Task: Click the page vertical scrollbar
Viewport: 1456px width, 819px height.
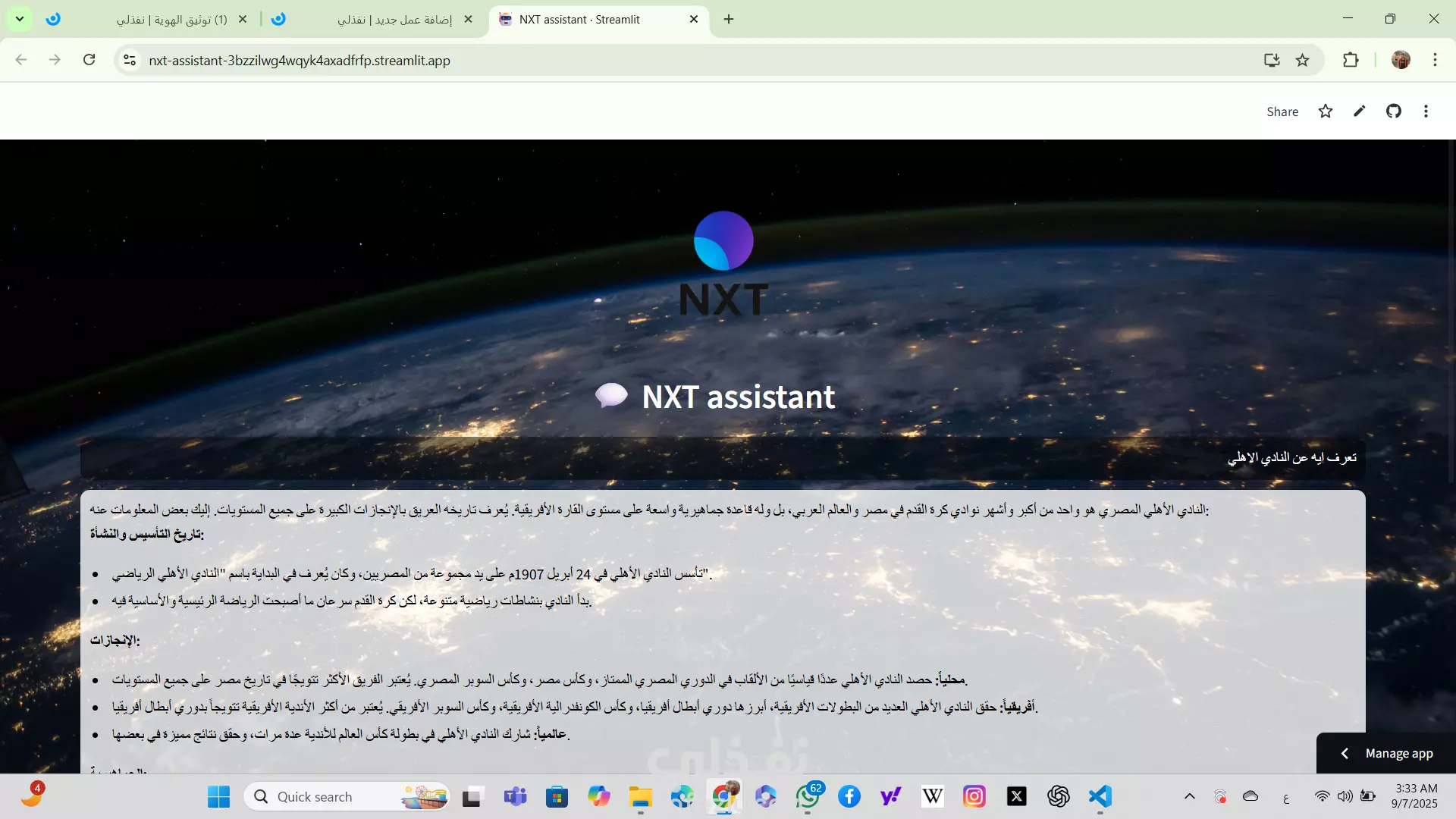Action: click(x=1451, y=311)
